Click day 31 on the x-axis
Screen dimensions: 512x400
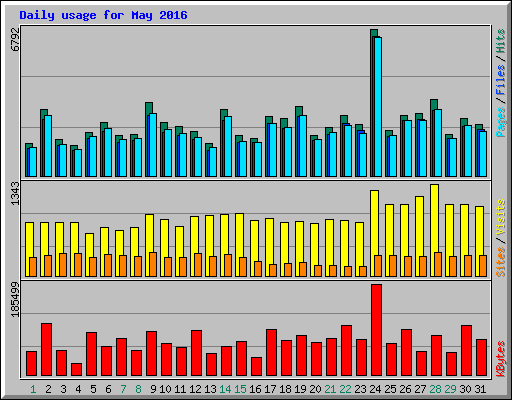point(480,389)
